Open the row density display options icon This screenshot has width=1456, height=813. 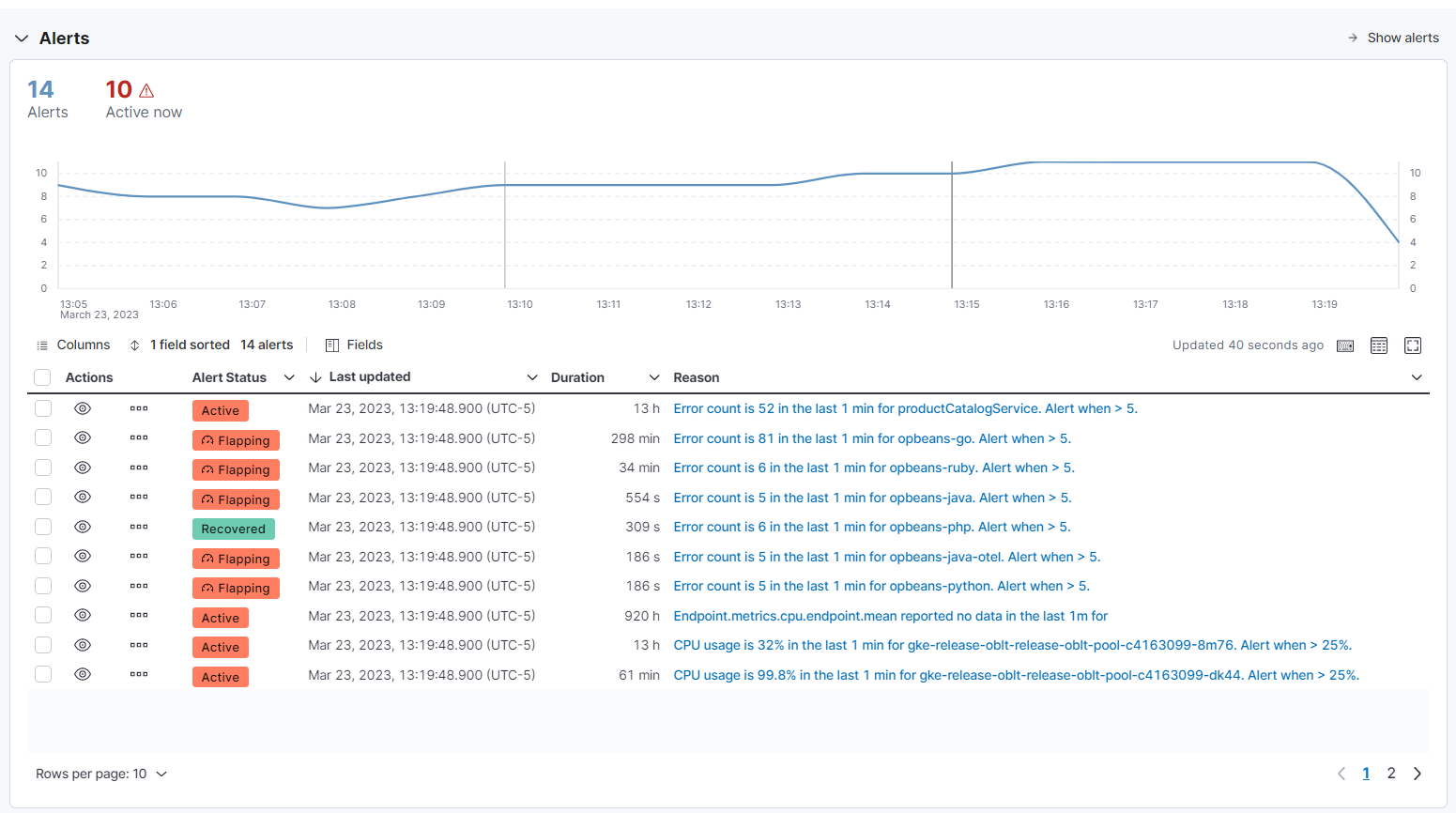(x=1378, y=345)
